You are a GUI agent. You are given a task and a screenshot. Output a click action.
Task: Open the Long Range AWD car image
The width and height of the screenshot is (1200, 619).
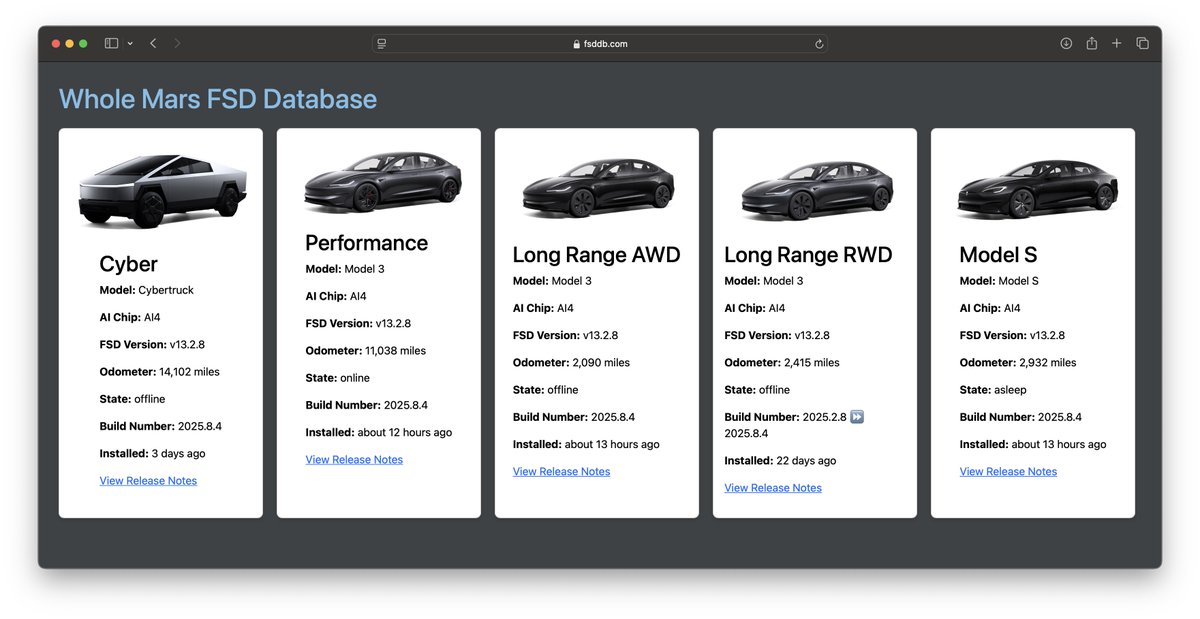tap(598, 187)
